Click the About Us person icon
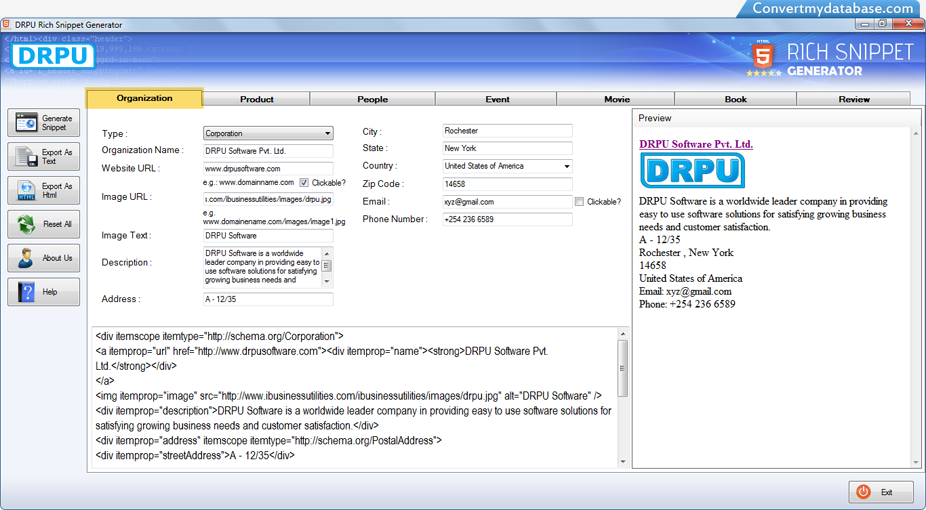The image size is (926, 510). [26, 258]
